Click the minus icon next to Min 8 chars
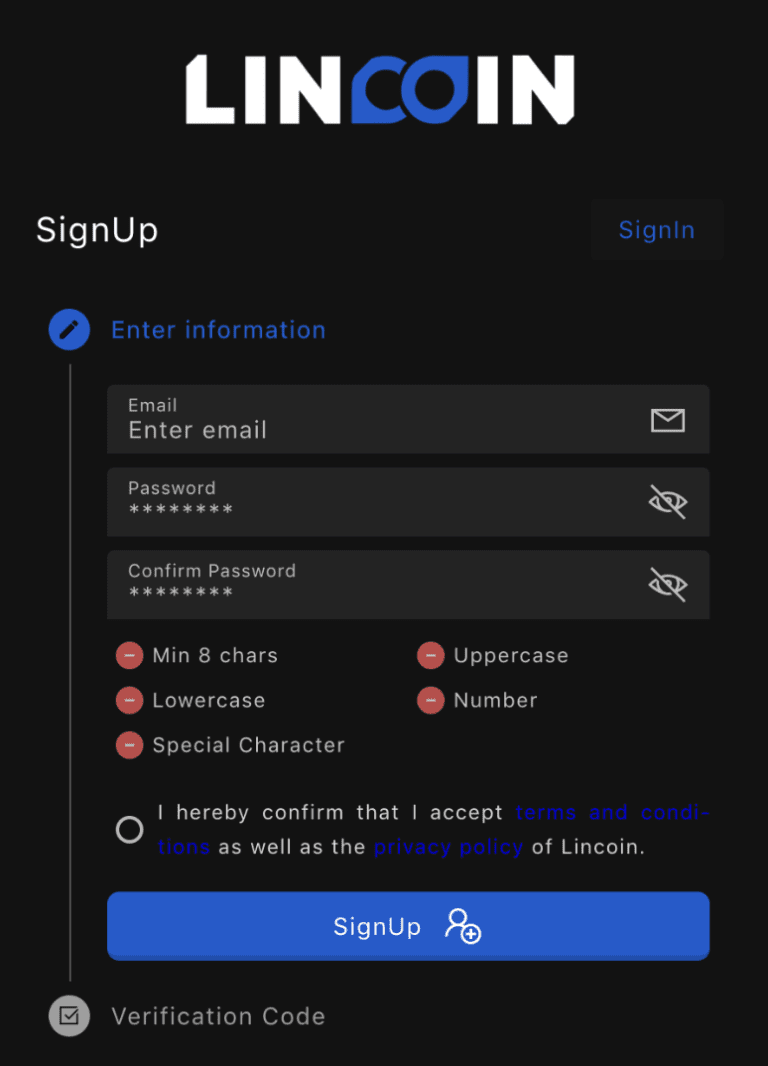The image size is (768, 1066). 129,655
